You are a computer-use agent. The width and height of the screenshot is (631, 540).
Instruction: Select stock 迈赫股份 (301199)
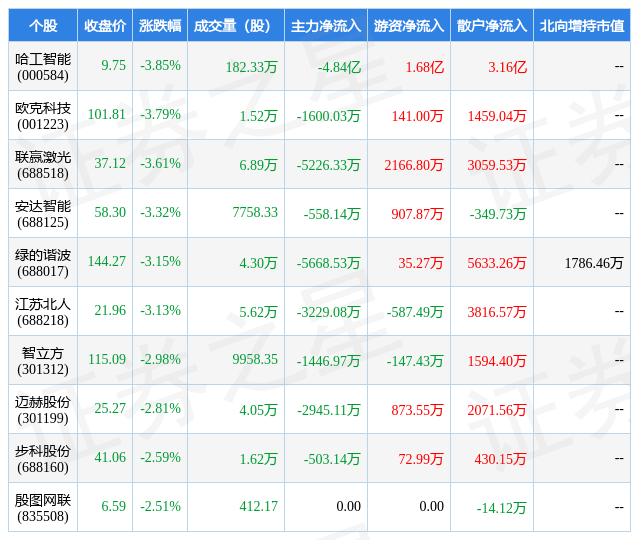[43, 410]
